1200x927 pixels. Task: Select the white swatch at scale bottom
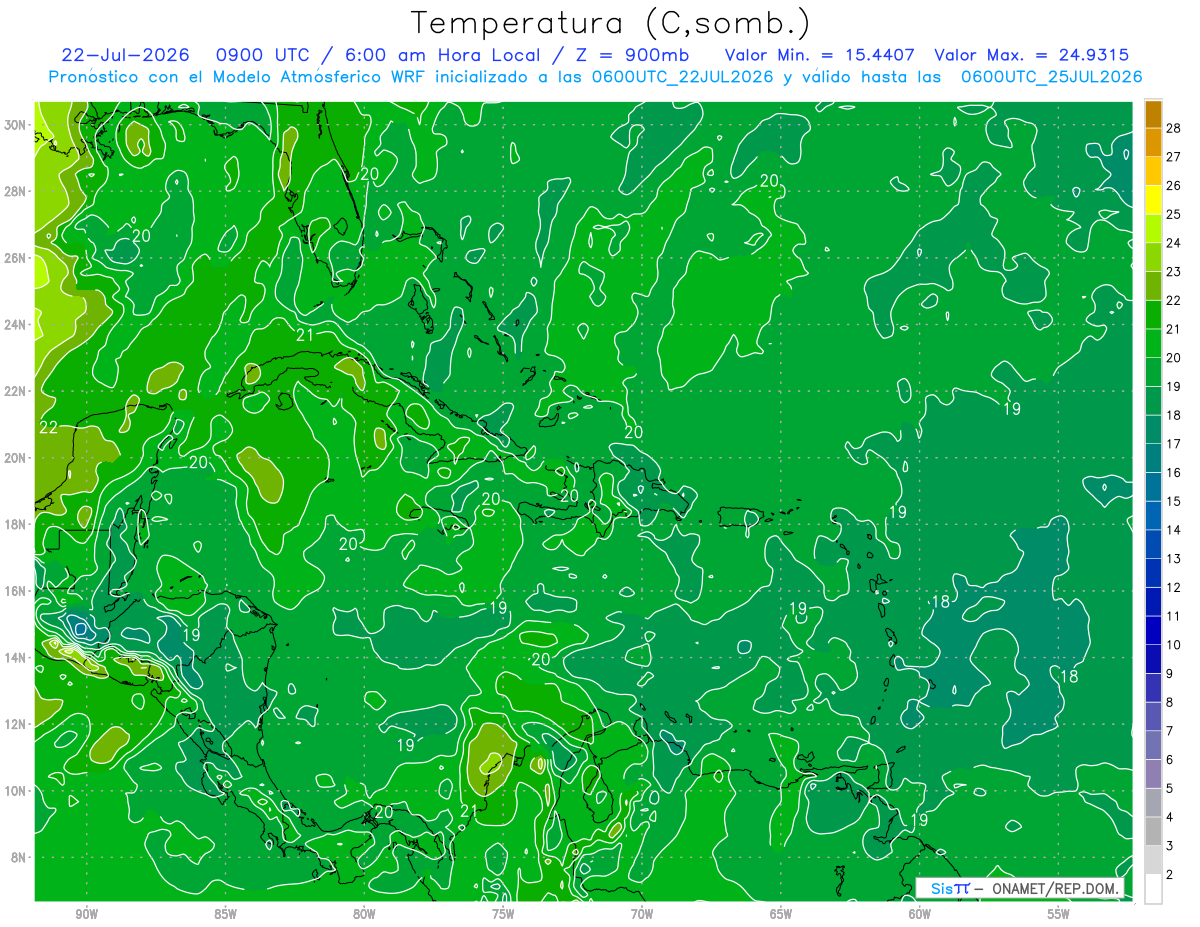(1153, 889)
